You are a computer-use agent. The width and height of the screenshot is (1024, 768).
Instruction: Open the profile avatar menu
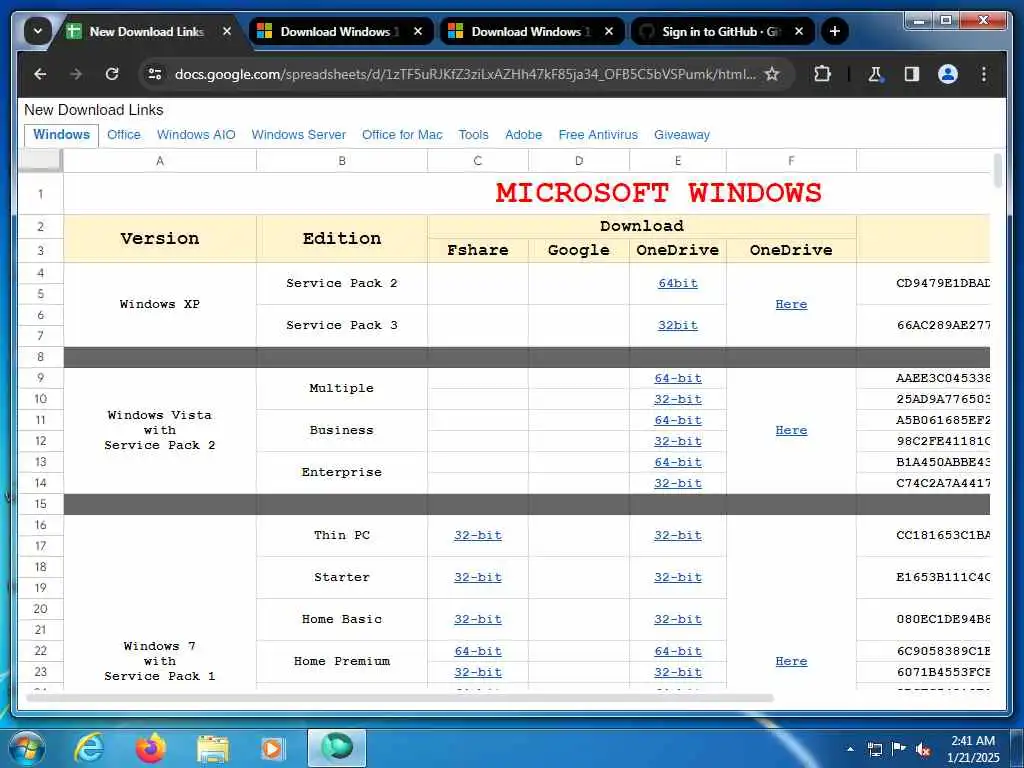[948, 74]
